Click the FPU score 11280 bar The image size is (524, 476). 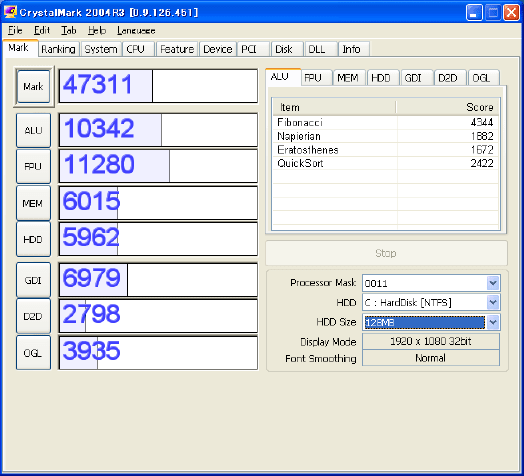pyautogui.click(x=158, y=166)
